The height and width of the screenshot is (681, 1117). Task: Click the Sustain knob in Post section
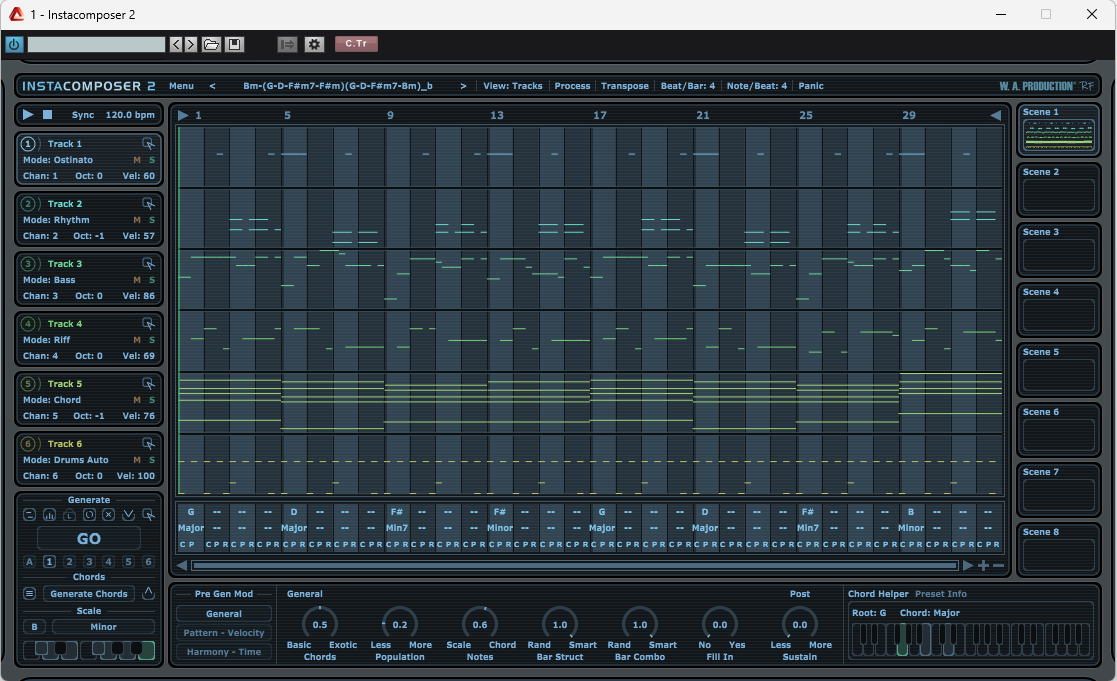pos(800,624)
